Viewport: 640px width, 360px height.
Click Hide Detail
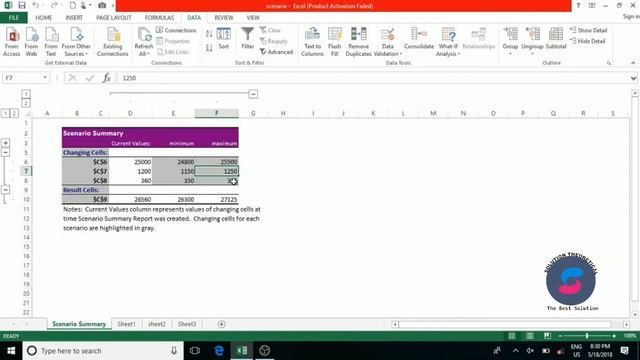point(588,41)
